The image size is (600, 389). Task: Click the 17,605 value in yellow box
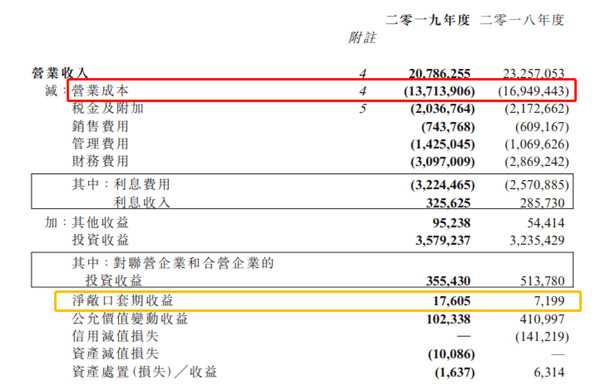(452, 301)
